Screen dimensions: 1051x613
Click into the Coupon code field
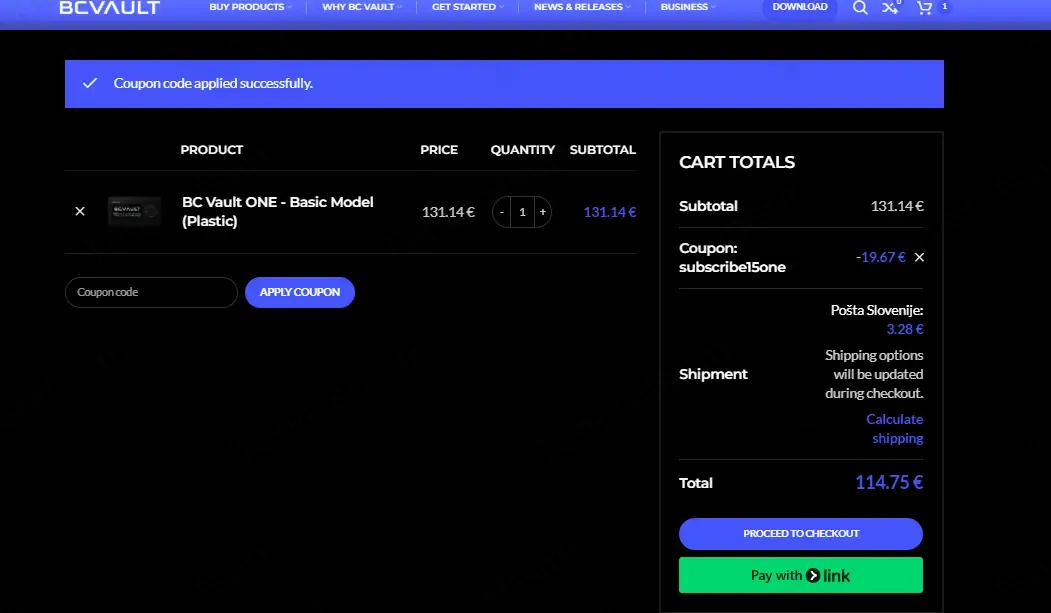pyautogui.click(x=151, y=292)
